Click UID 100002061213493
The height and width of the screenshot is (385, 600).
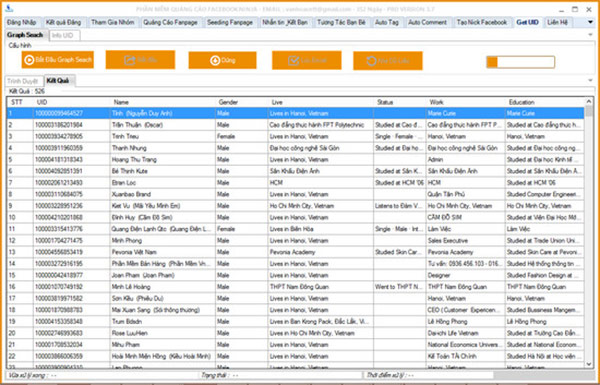click(72, 183)
